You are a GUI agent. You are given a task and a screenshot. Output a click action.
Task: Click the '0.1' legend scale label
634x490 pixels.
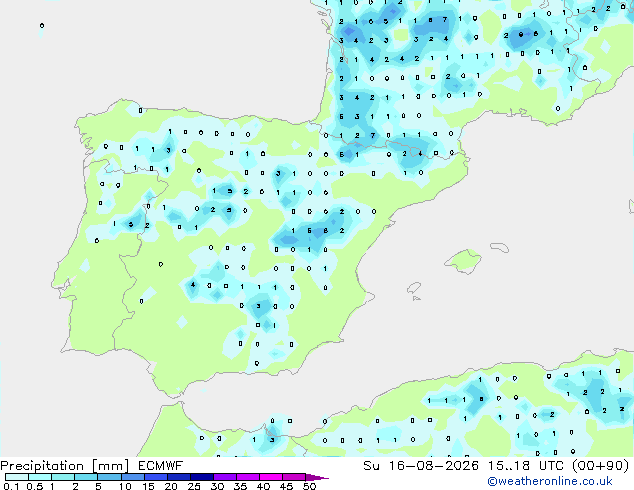pos(11,486)
